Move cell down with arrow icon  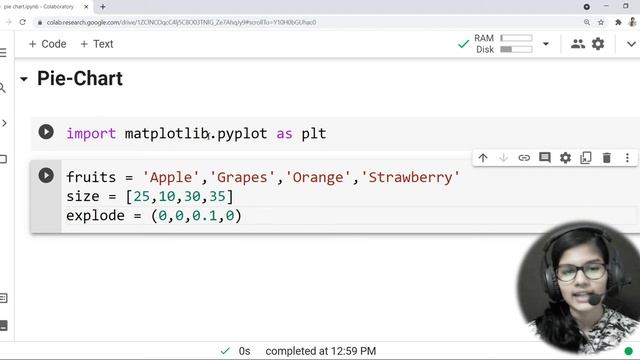tap(503, 158)
